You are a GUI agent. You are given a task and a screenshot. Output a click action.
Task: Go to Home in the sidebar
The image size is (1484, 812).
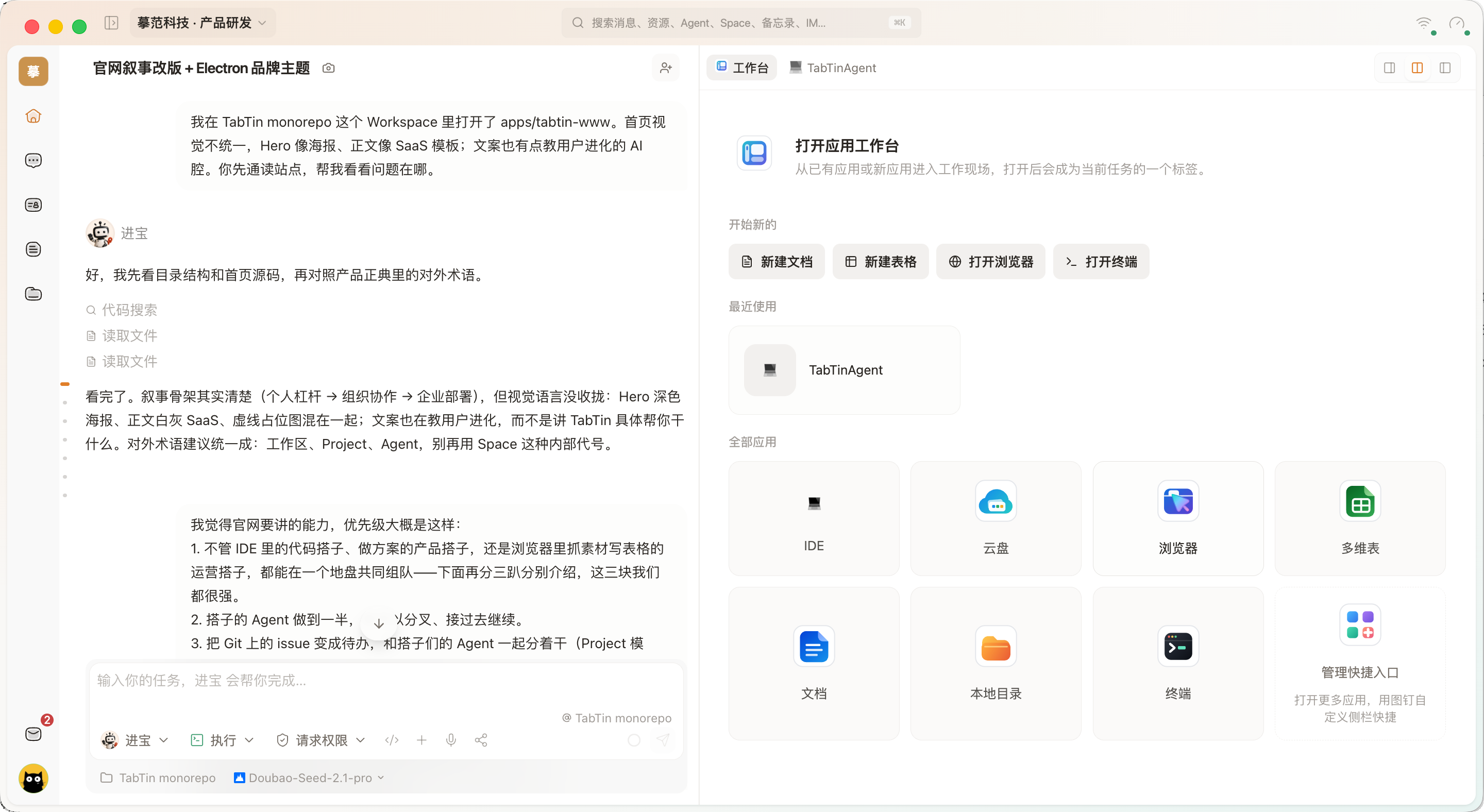(33, 116)
